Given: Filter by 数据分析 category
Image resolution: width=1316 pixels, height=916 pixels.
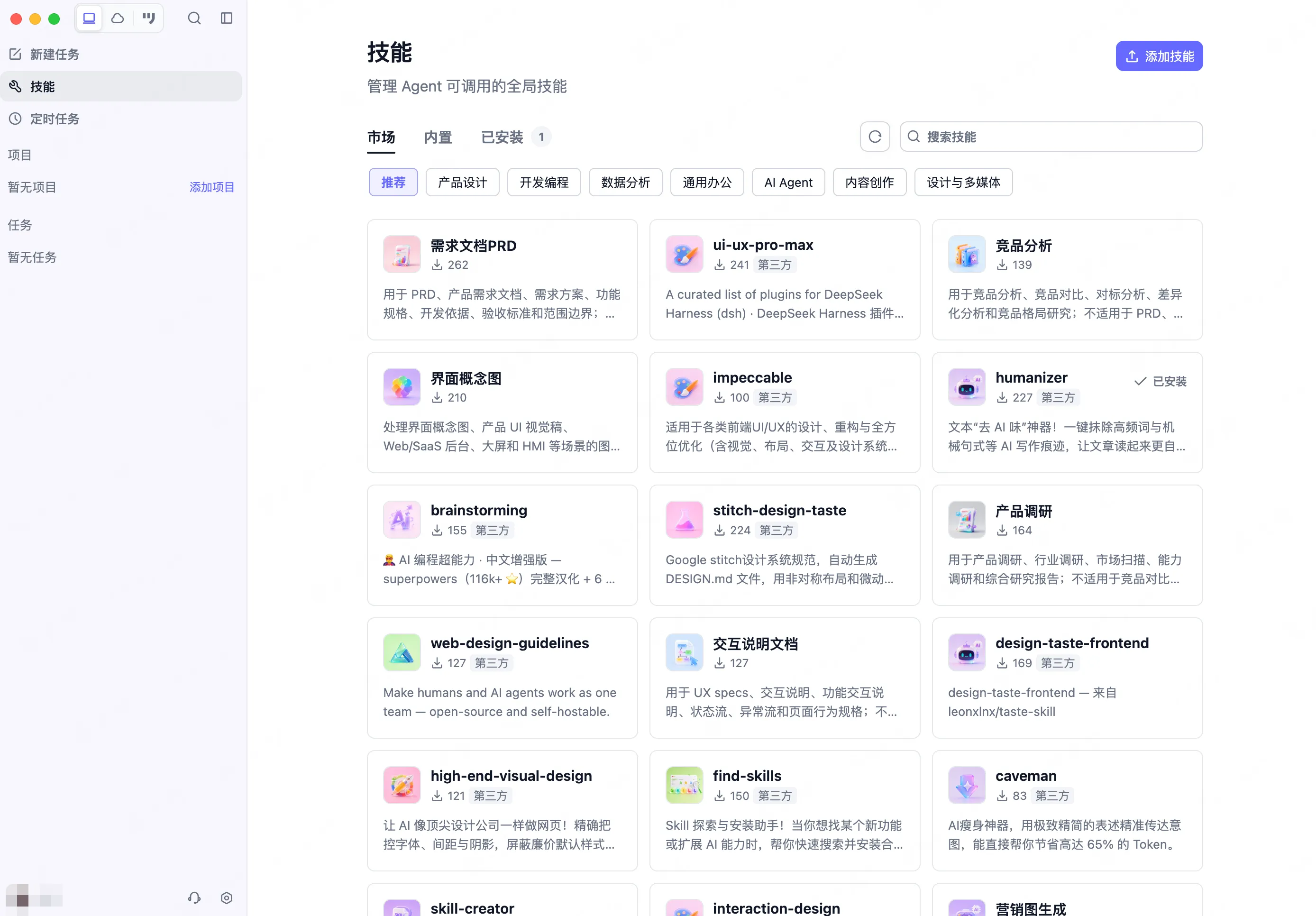Looking at the screenshot, I should click(x=625, y=182).
